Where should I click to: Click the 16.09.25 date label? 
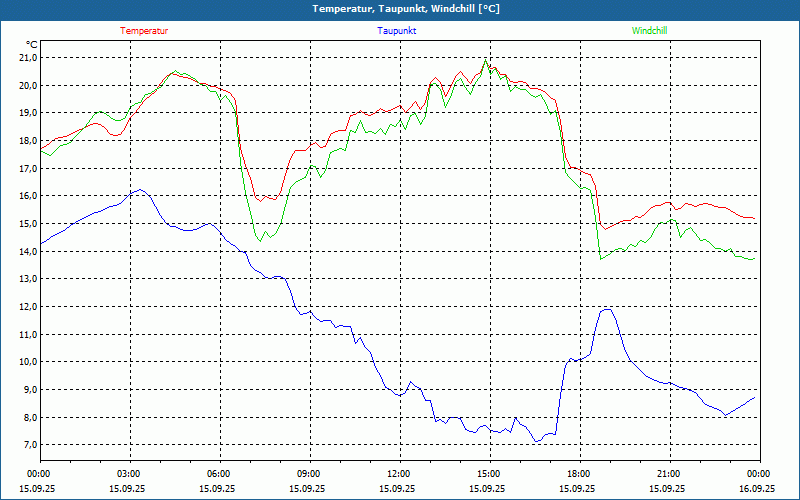point(756,489)
